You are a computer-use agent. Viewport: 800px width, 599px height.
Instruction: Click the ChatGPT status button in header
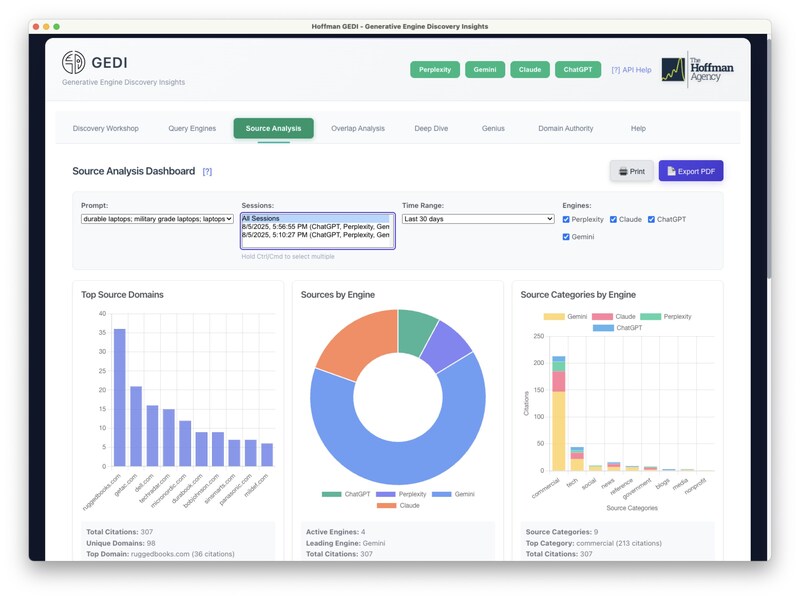578,70
